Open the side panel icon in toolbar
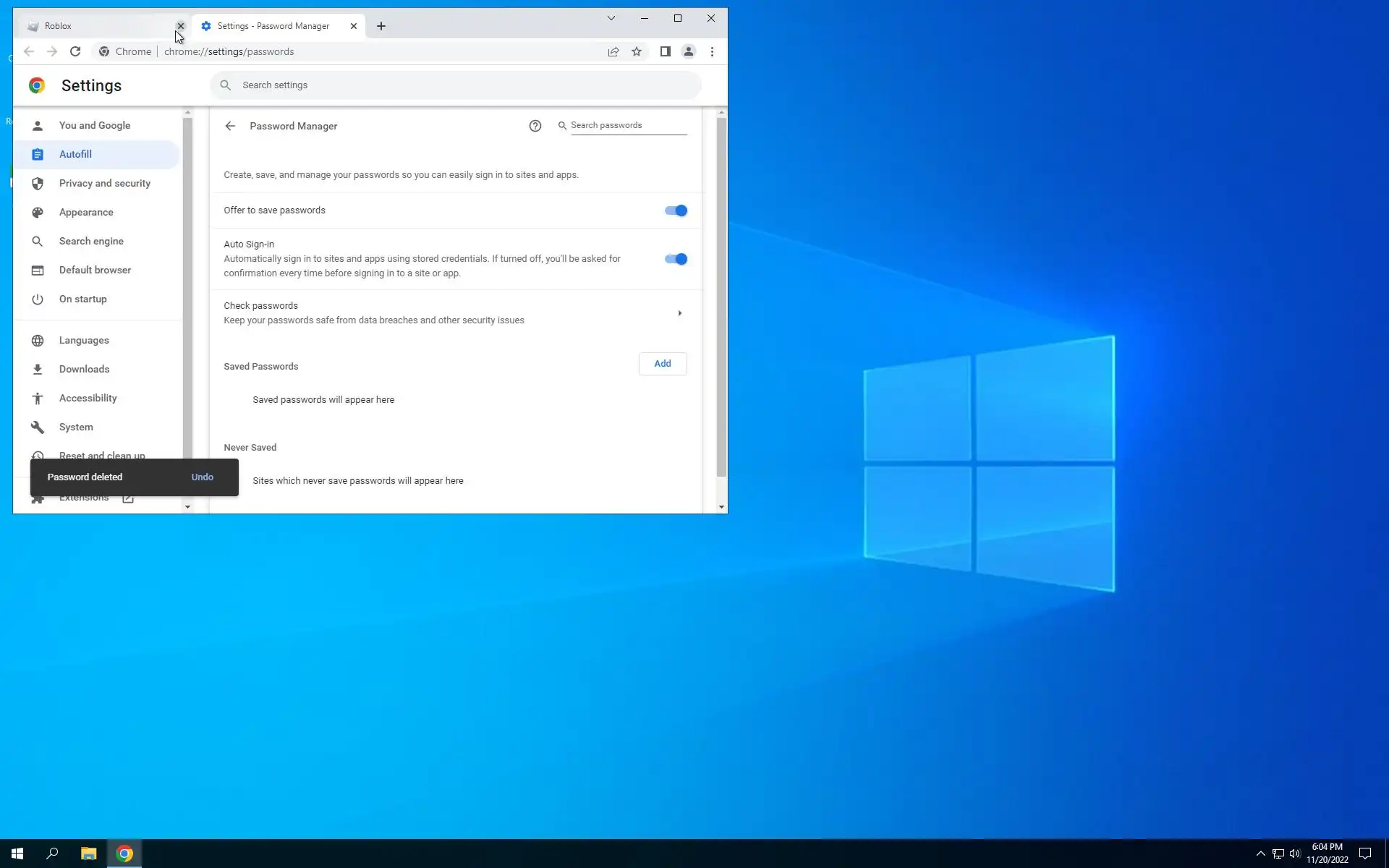The image size is (1389, 868). pyautogui.click(x=665, y=51)
